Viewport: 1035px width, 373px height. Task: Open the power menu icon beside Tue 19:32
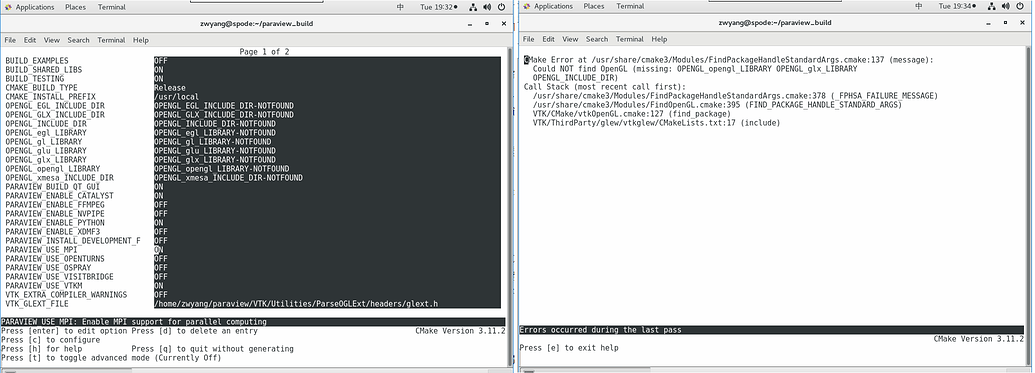pyautogui.click(x=502, y=7)
